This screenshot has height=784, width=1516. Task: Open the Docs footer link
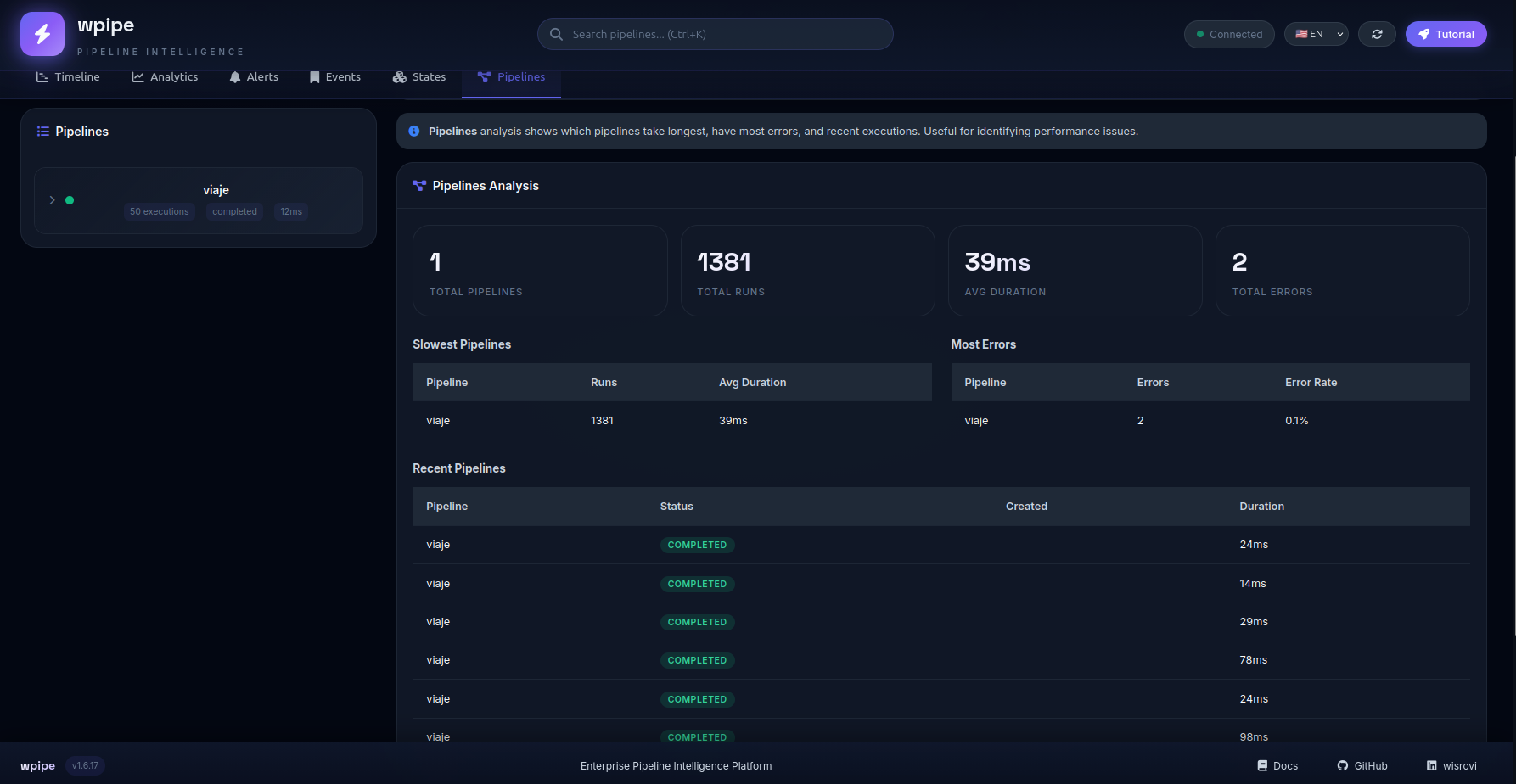click(x=1277, y=765)
